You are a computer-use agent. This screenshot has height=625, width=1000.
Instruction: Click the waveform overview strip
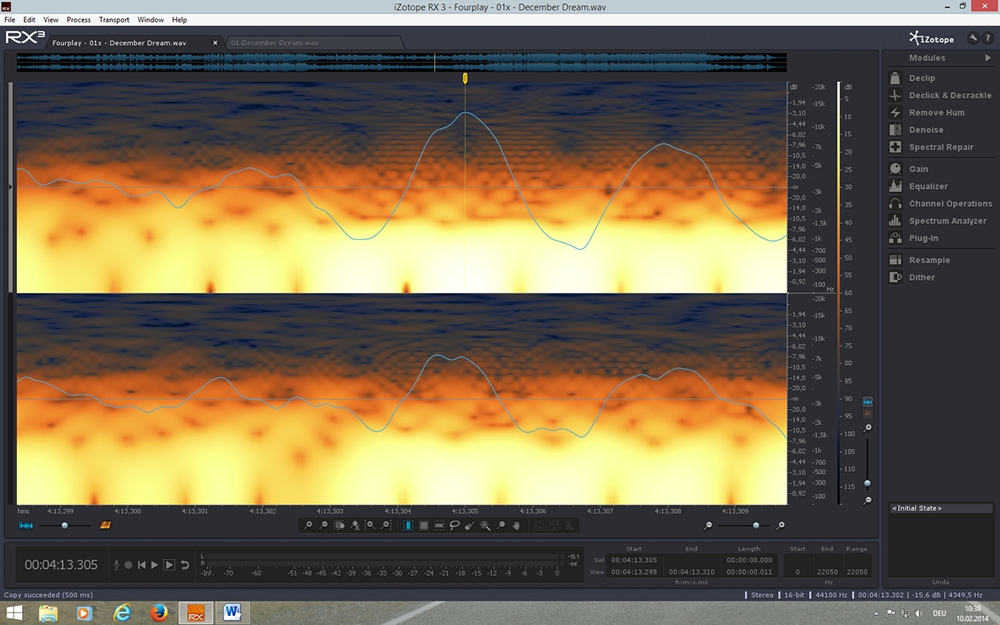[401, 62]
